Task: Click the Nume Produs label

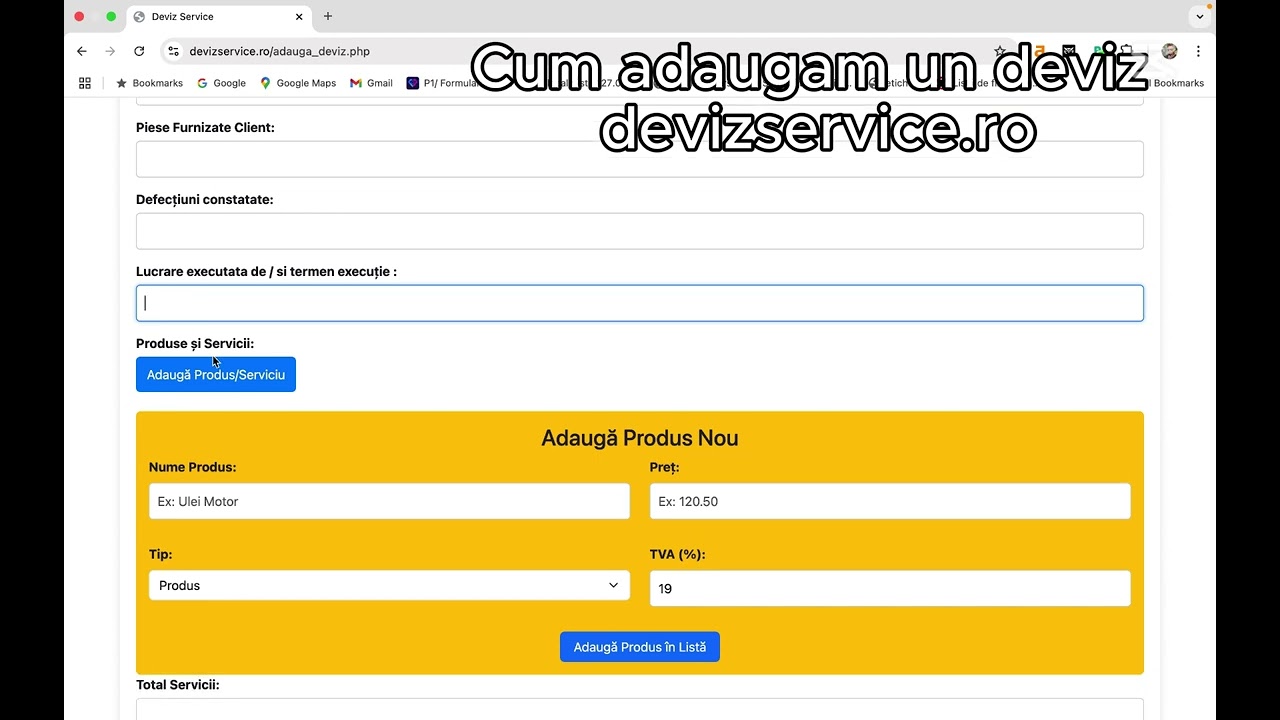Action: click(193, 467)
